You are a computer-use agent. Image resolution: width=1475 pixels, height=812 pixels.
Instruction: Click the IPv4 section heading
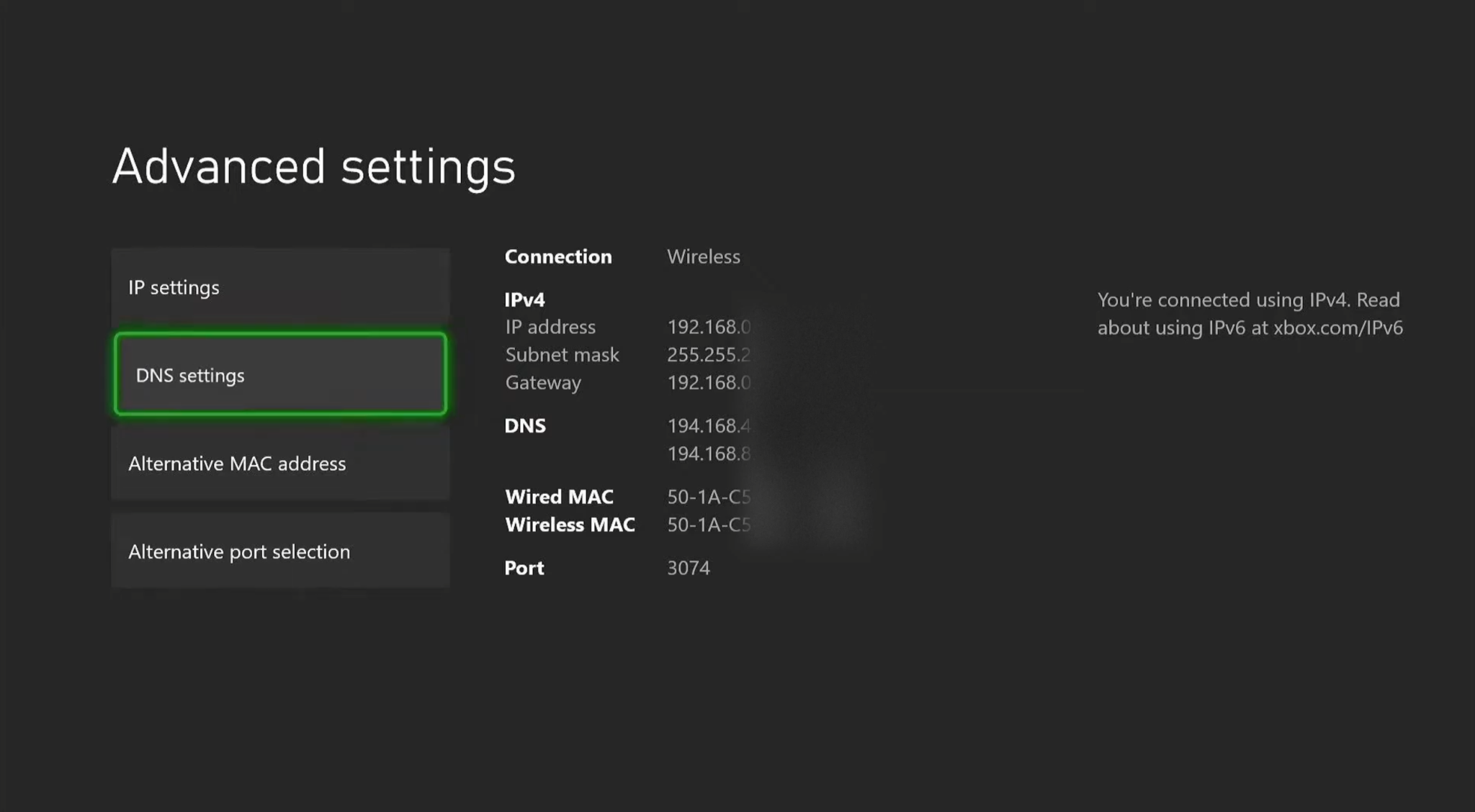click(524, 299)
